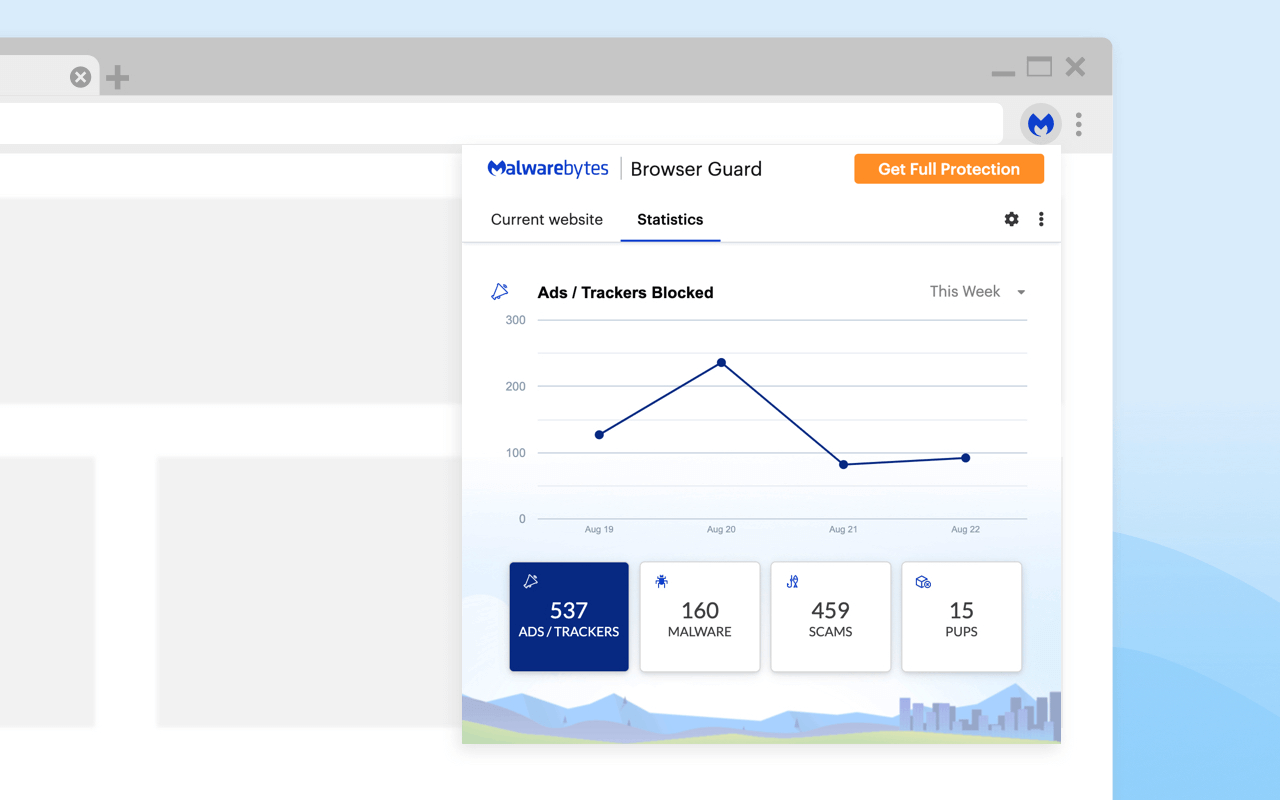Close the current browser tab

click(x=80, y=77)
